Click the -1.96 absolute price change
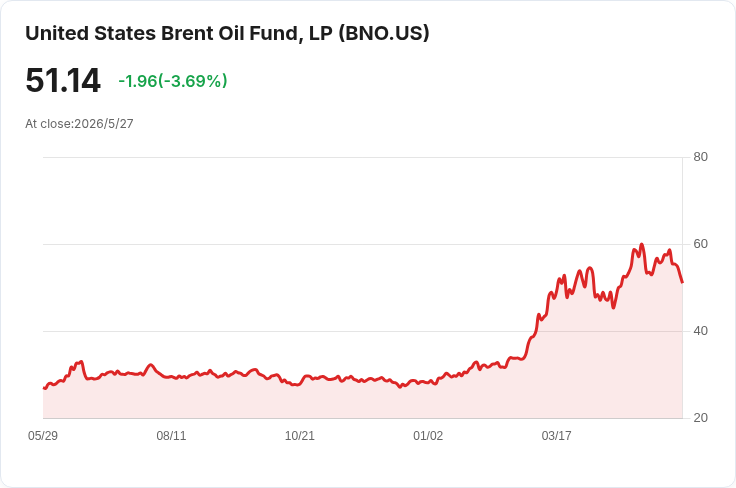The image size is (736, 488). click(138, 81)
